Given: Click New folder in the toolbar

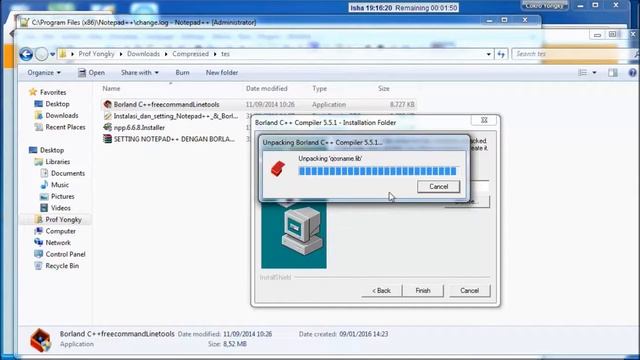Looking at the screenshot, I should [x=222, y=73].
